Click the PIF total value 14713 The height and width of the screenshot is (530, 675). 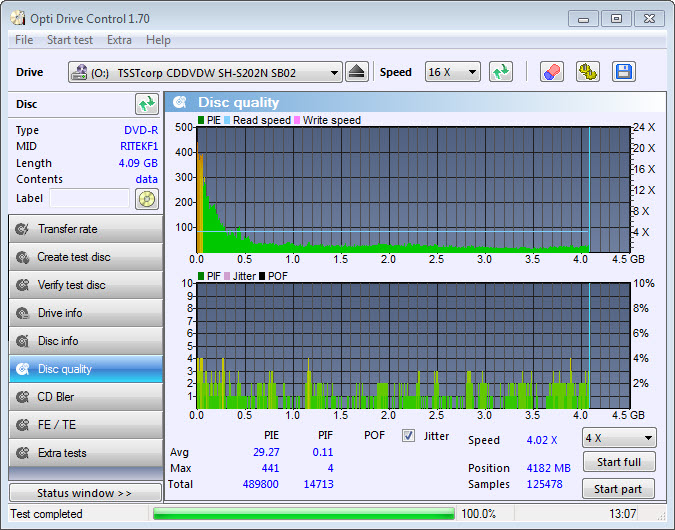319,484
